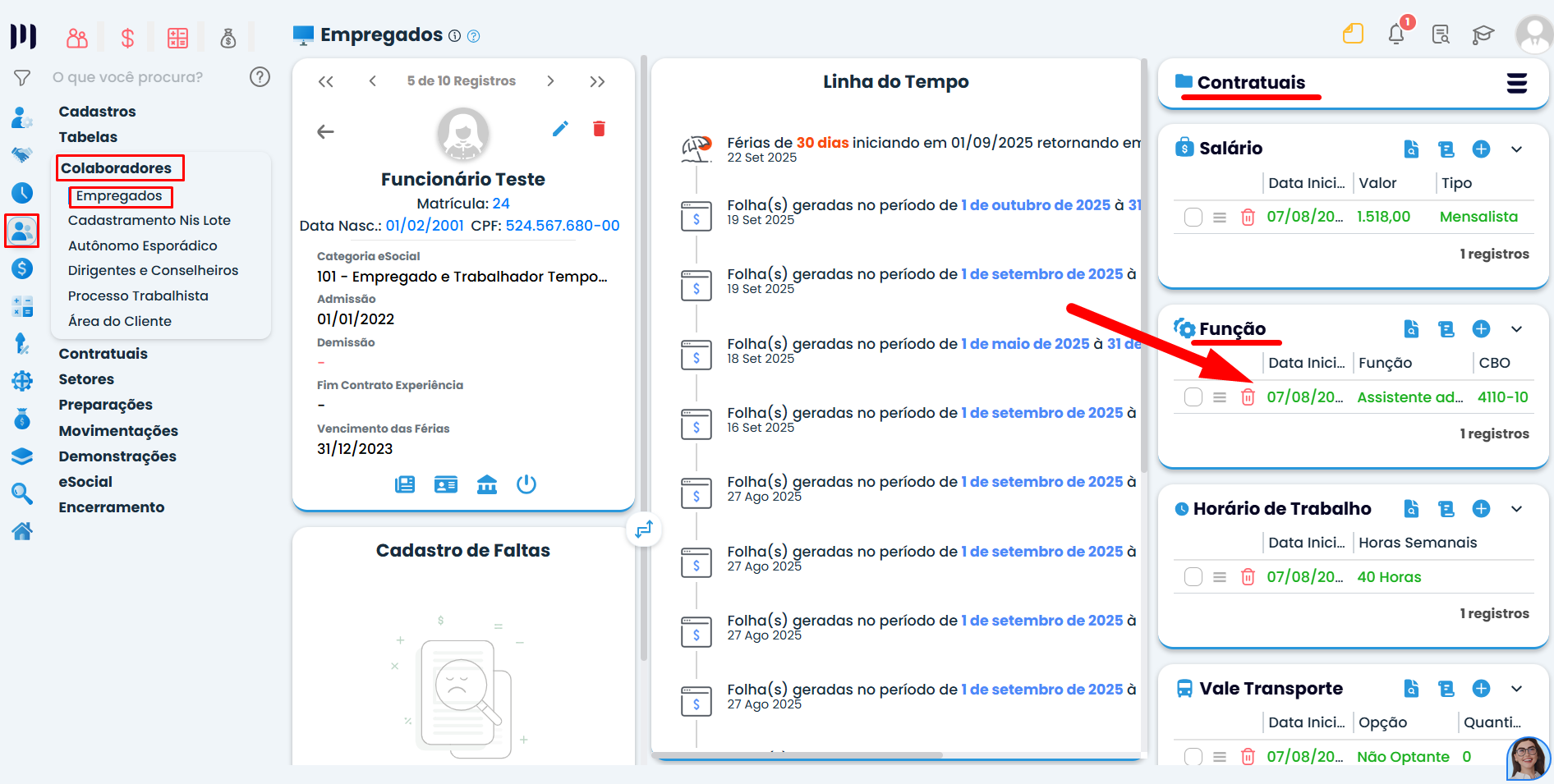1554x784 pixels.
Task: Open Processo Trabalhista
Action: coord(138,296)
